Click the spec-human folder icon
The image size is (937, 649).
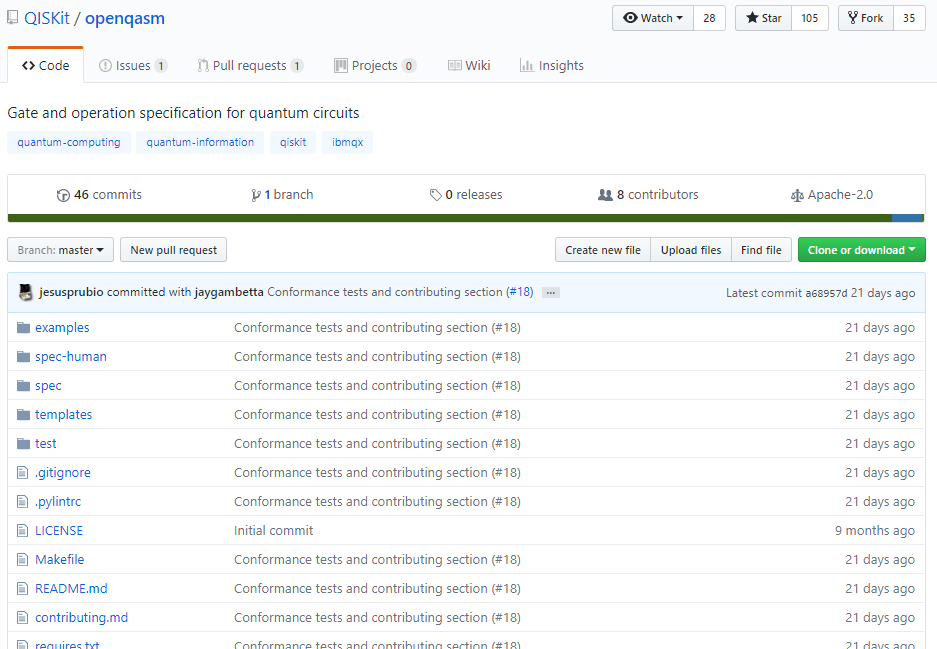[x=23, y=357]
